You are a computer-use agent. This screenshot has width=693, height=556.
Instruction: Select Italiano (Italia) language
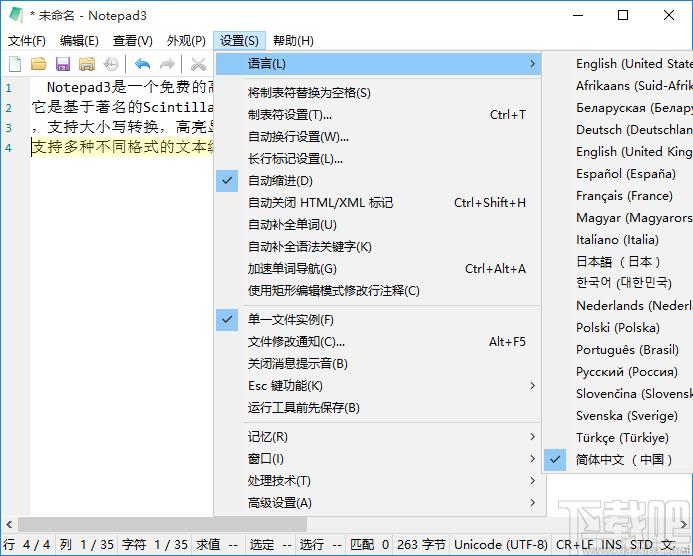coord(619,240)
